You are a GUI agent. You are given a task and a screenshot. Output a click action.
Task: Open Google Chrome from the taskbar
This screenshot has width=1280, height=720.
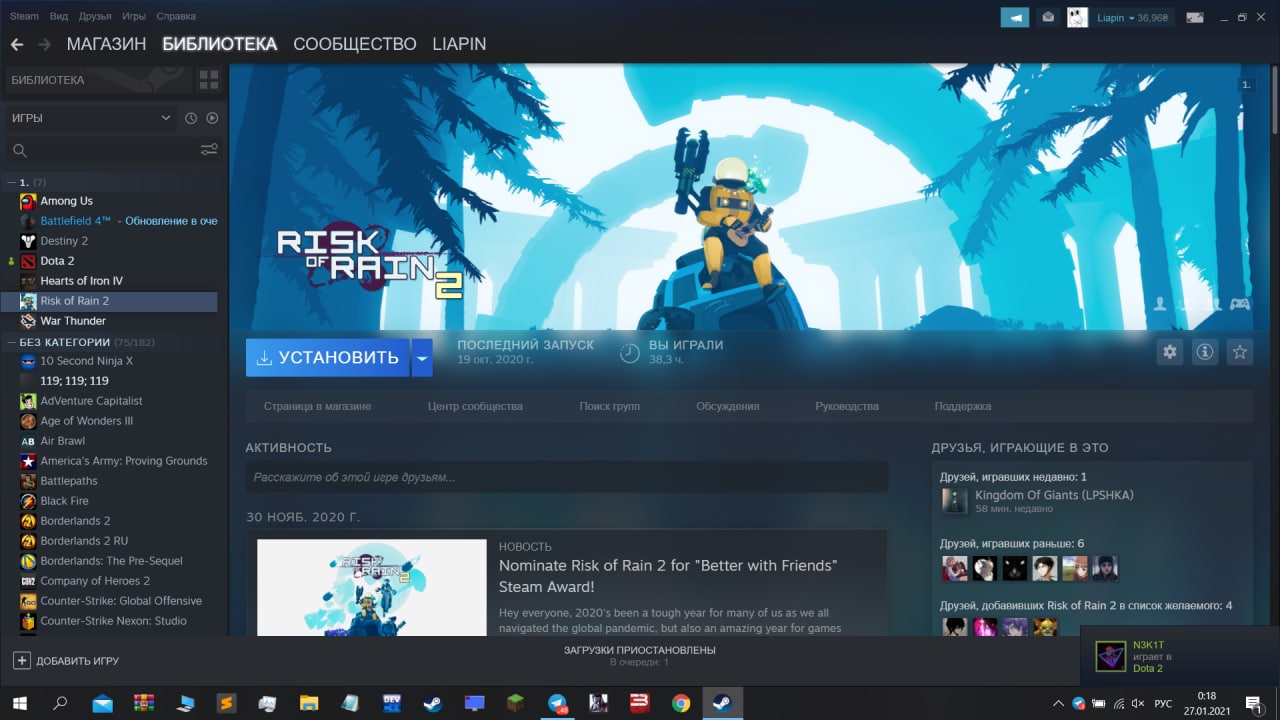pos(681,703)
